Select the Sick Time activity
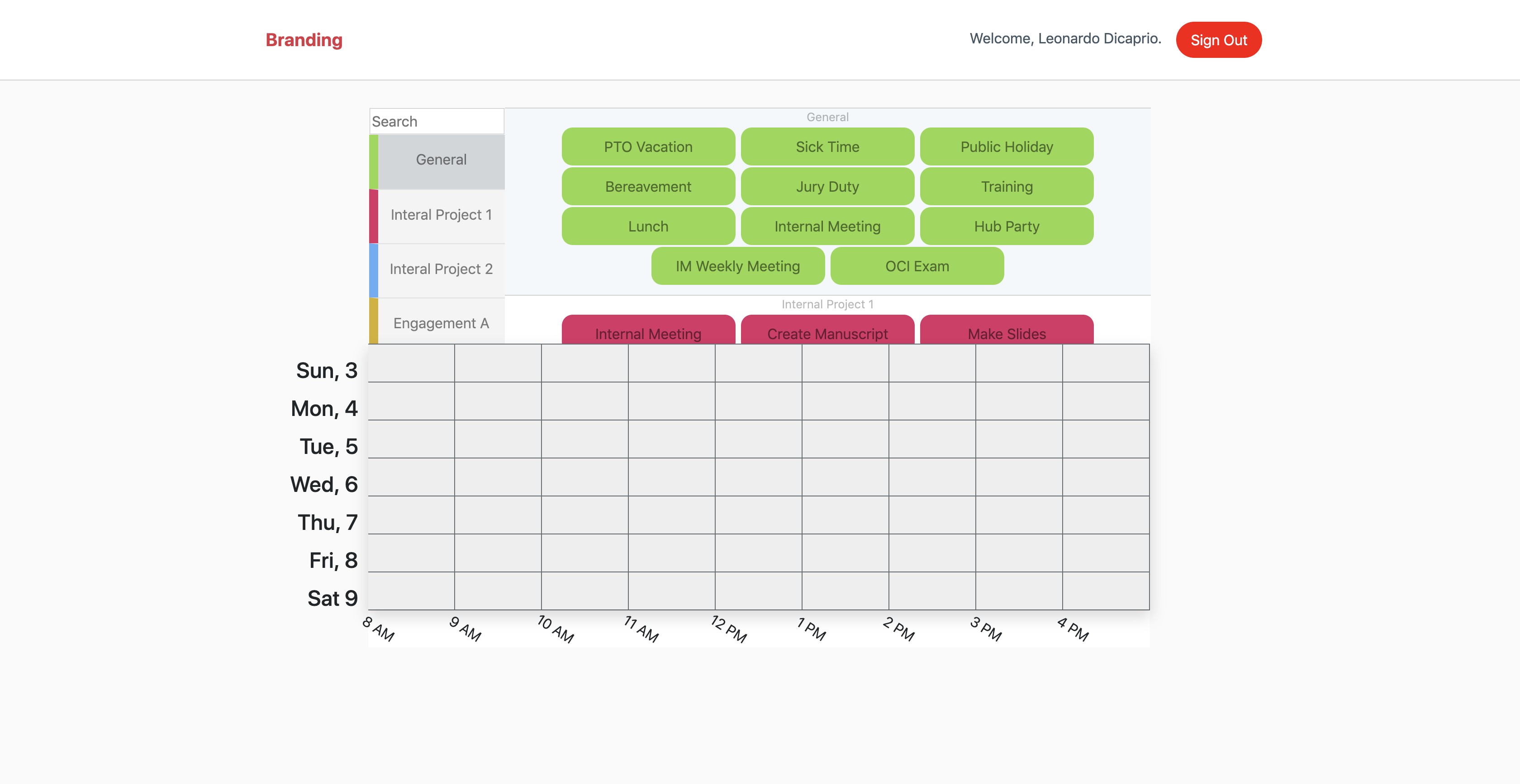This screenshot has height=784, width=1520. pos(826,147)
